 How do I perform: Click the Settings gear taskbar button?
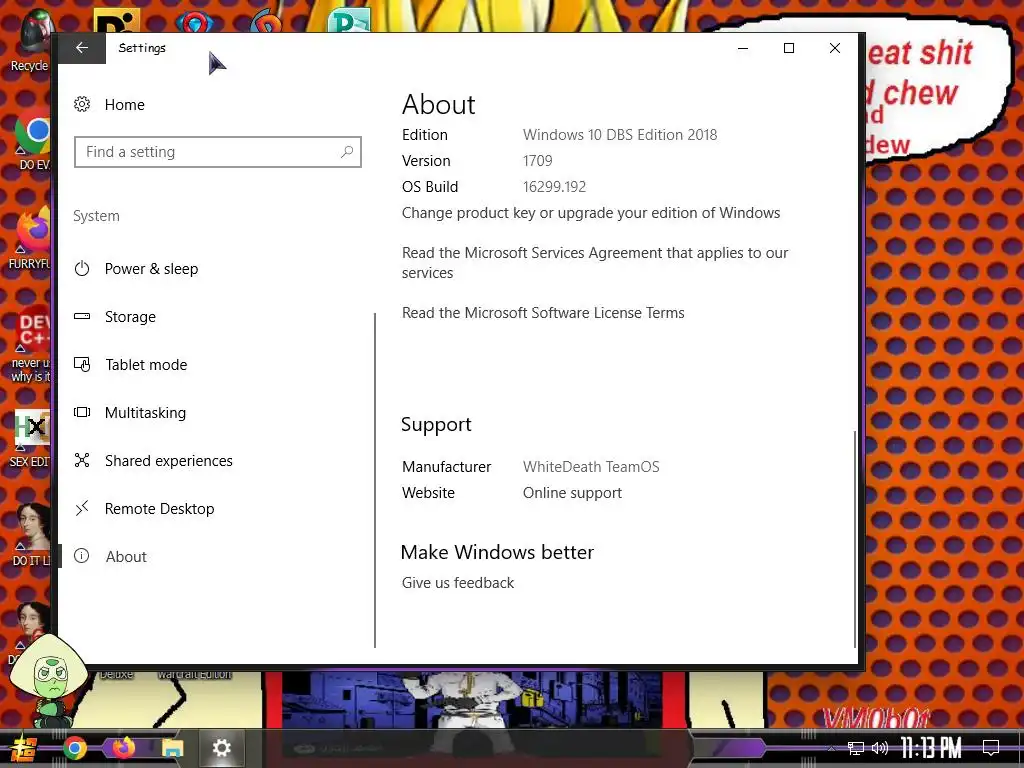point(221,748)
